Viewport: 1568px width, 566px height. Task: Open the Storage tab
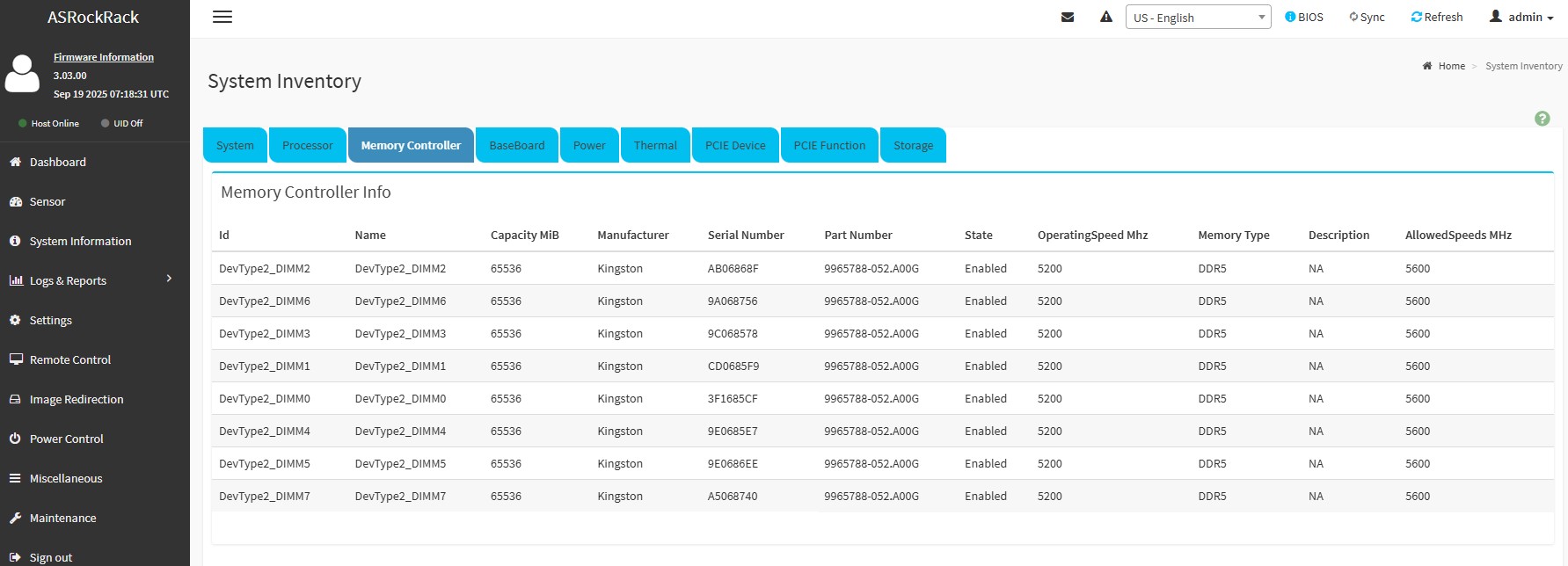[x=913, y=146]
